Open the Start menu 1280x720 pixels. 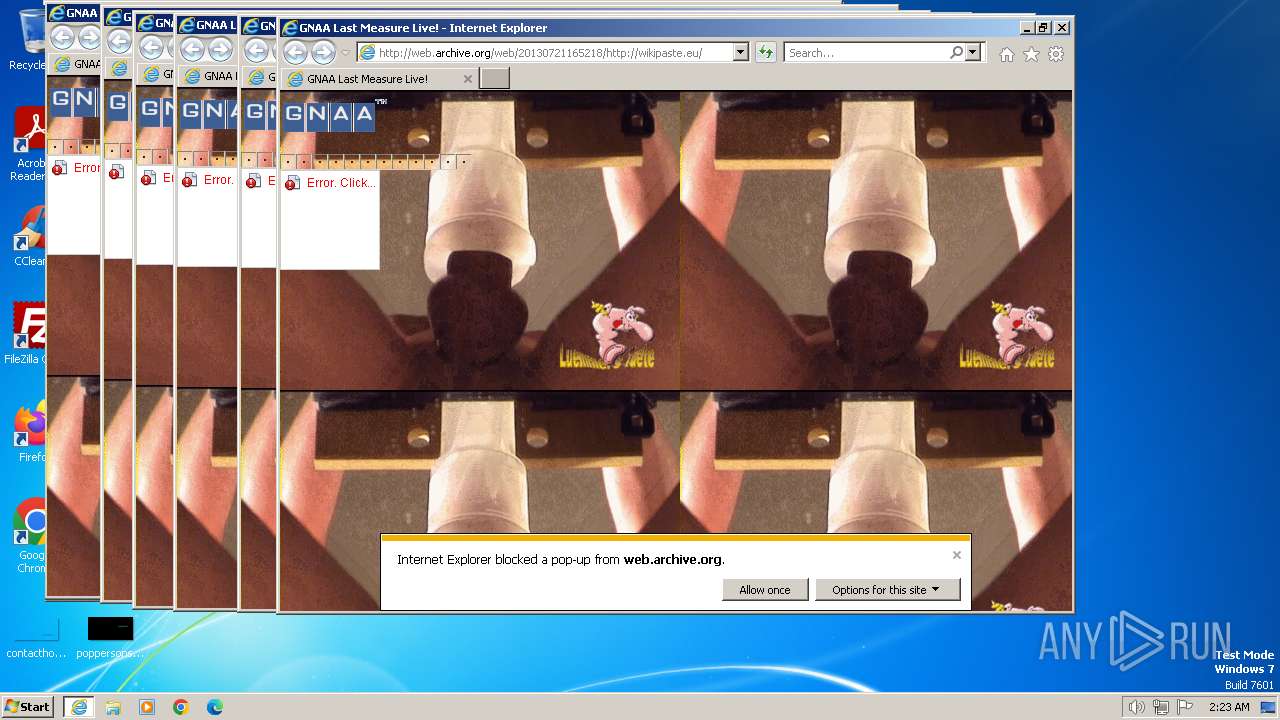(27, 707)
